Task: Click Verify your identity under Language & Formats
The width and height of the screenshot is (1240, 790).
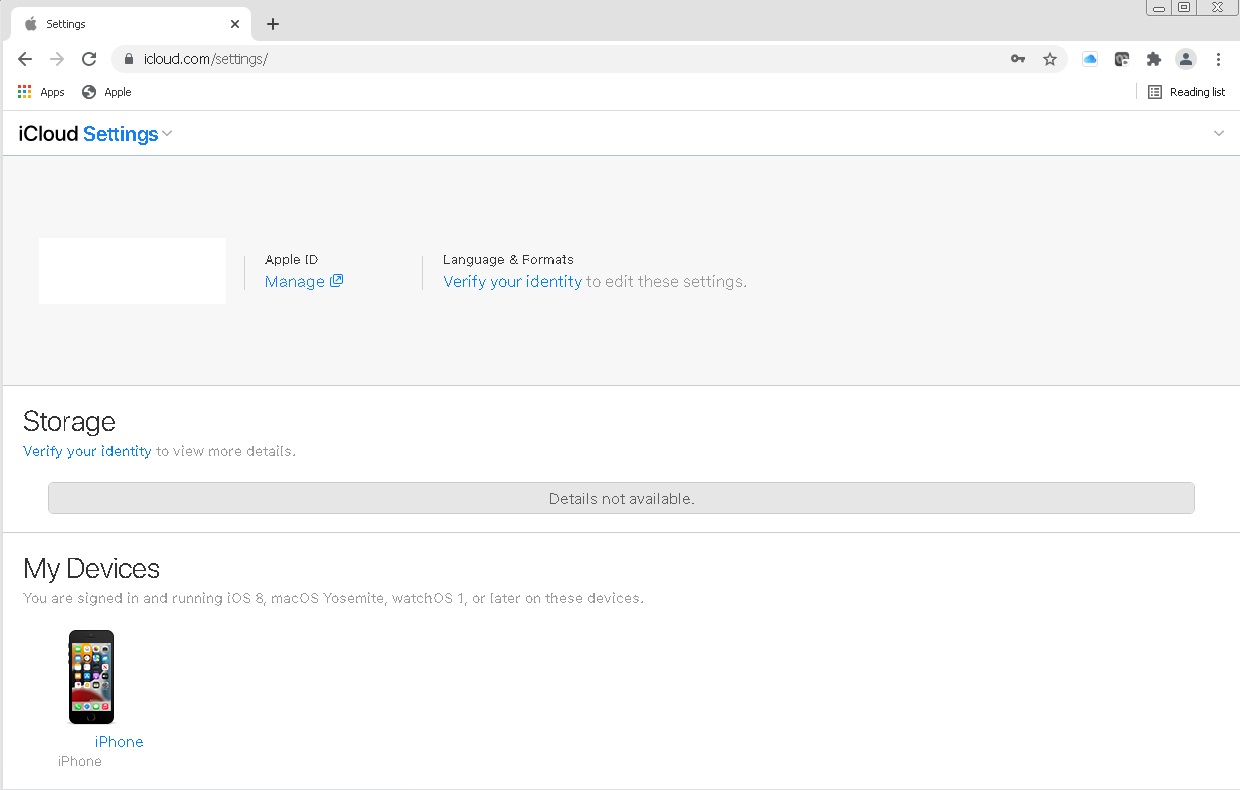Action: pyautogui.click(x=512, y=282)
